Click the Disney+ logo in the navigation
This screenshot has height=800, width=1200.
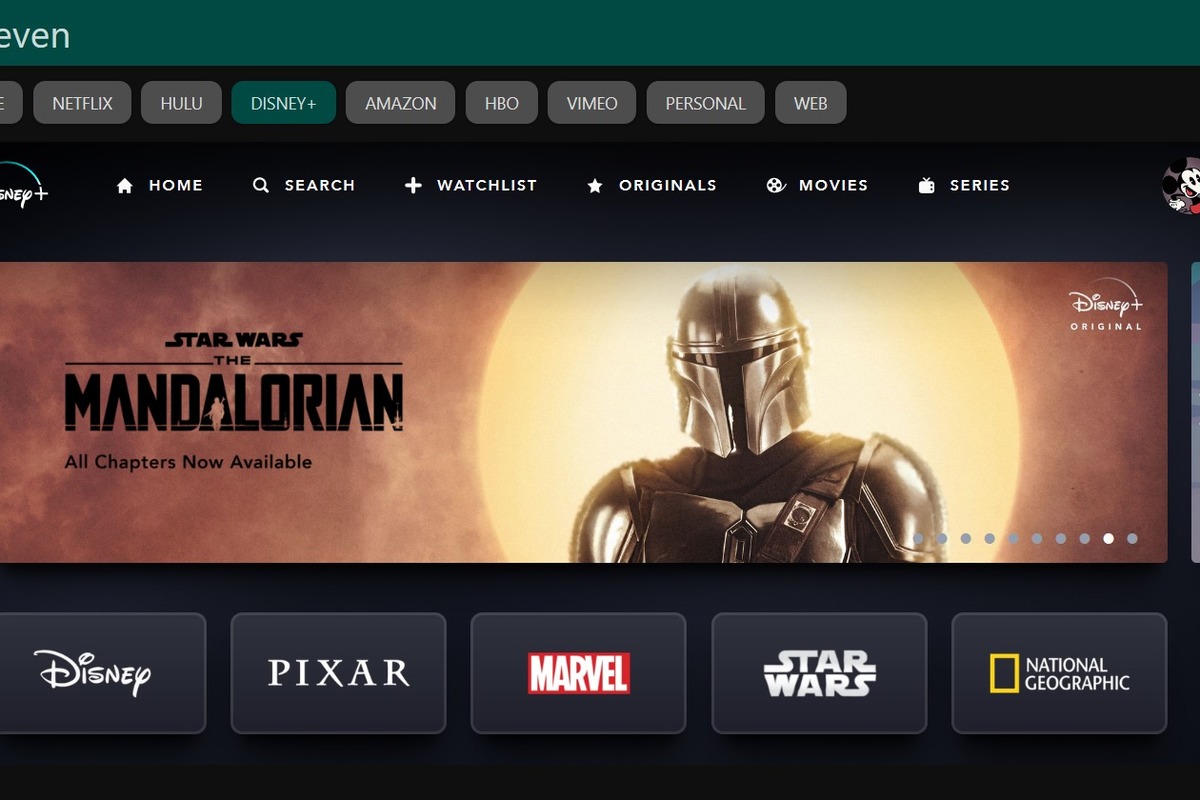point(22,186)
